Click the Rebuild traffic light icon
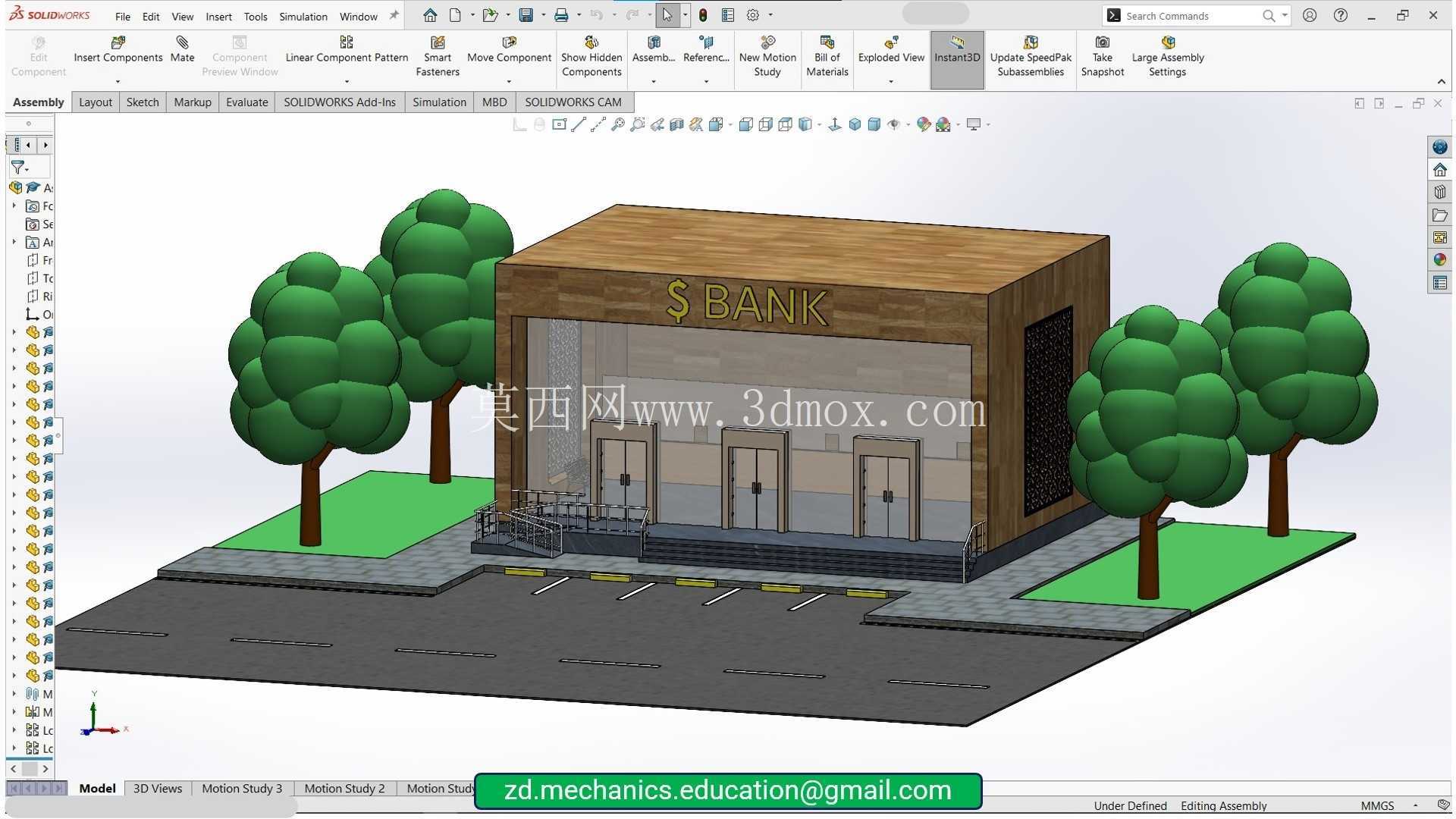The image size is (1456, 819). 703,15
